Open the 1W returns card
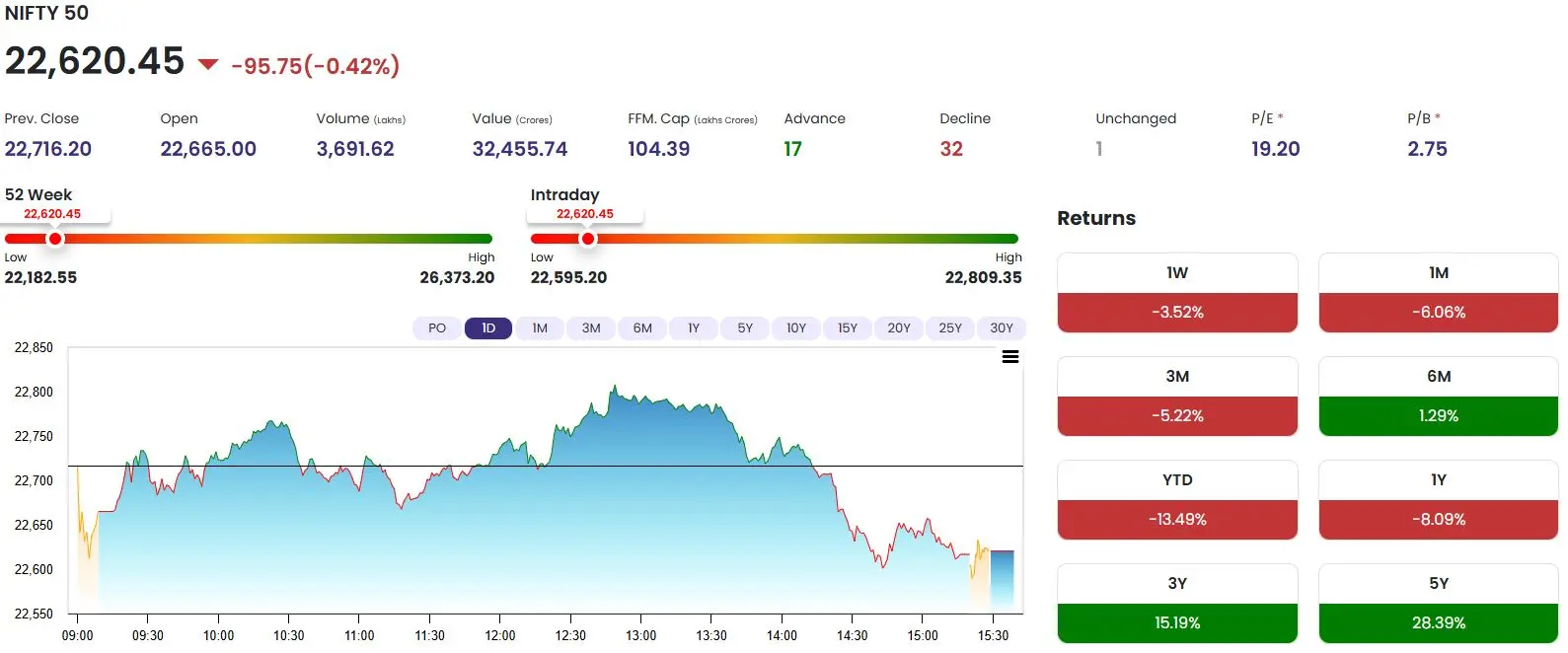This screenshot has height=653, width=1568. (x=1177, y=293)
